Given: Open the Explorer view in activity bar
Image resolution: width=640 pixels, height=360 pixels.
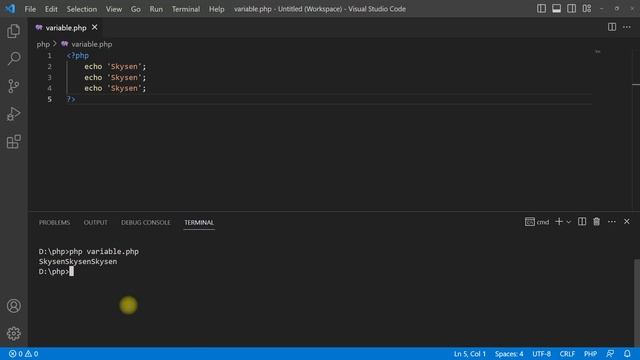Looking at the screenshot, I should (13, 31).
